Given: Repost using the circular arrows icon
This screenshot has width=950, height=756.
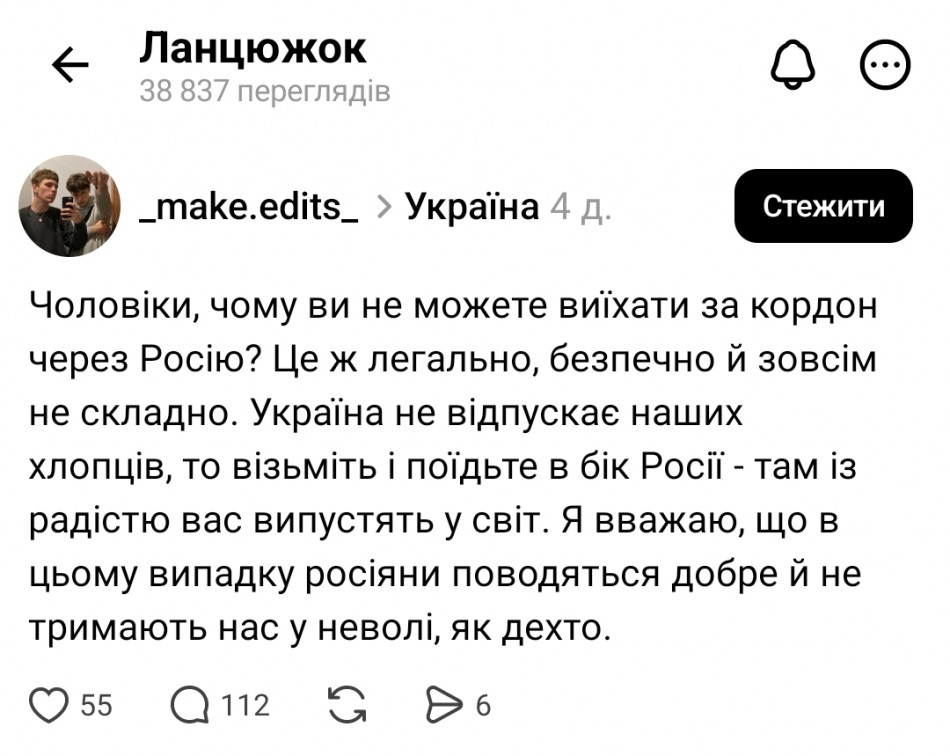Looking at the screenshot, I should 348,706.
